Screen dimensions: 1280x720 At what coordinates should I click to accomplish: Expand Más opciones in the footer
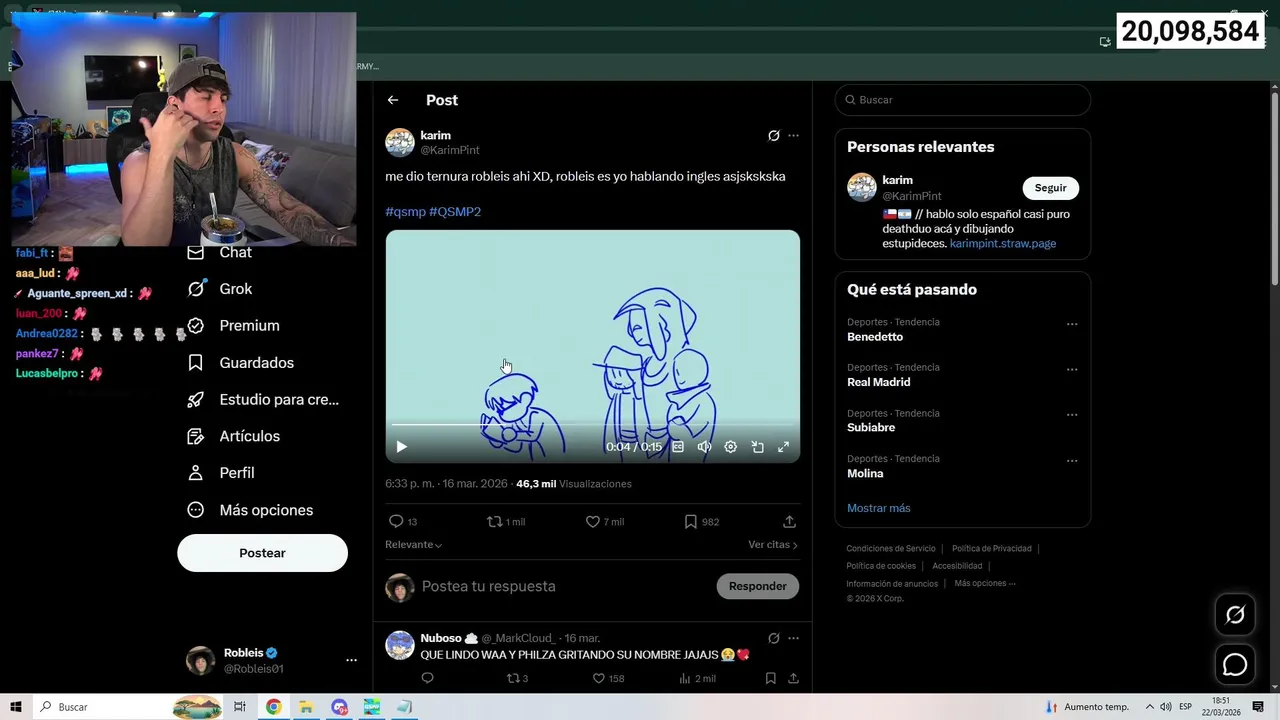tap(984, 583)
